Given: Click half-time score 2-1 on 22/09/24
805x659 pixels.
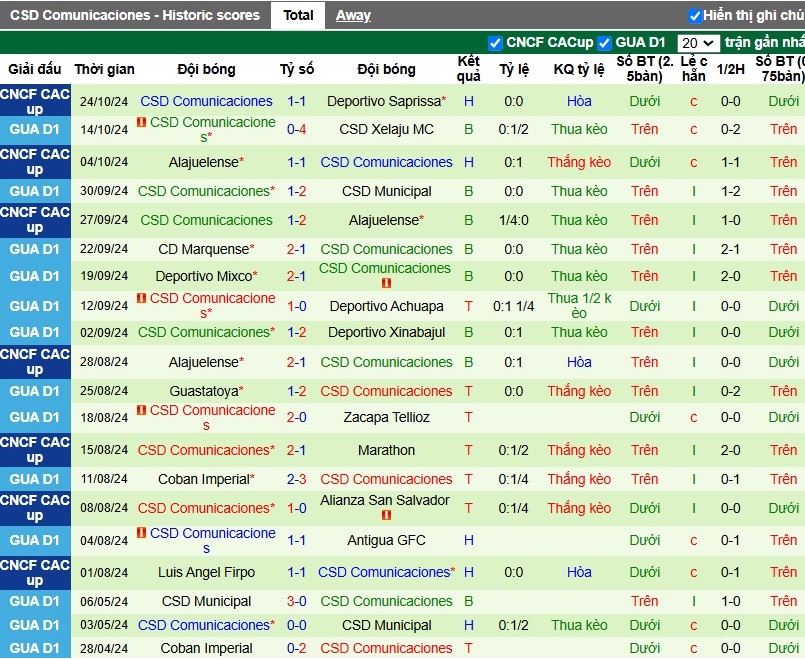Looking at the screenshot, I should pyautogui.click(x=730, y=249).
